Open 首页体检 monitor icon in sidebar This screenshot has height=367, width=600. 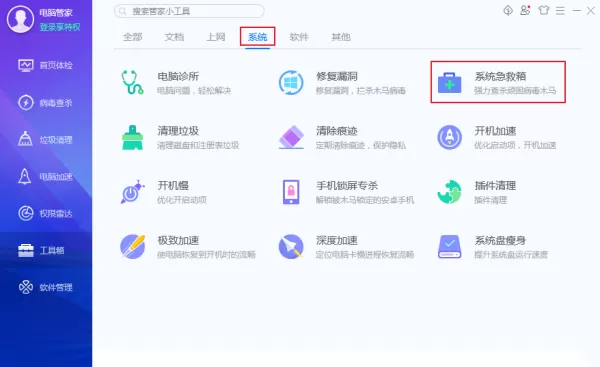[x=26, y=65]
